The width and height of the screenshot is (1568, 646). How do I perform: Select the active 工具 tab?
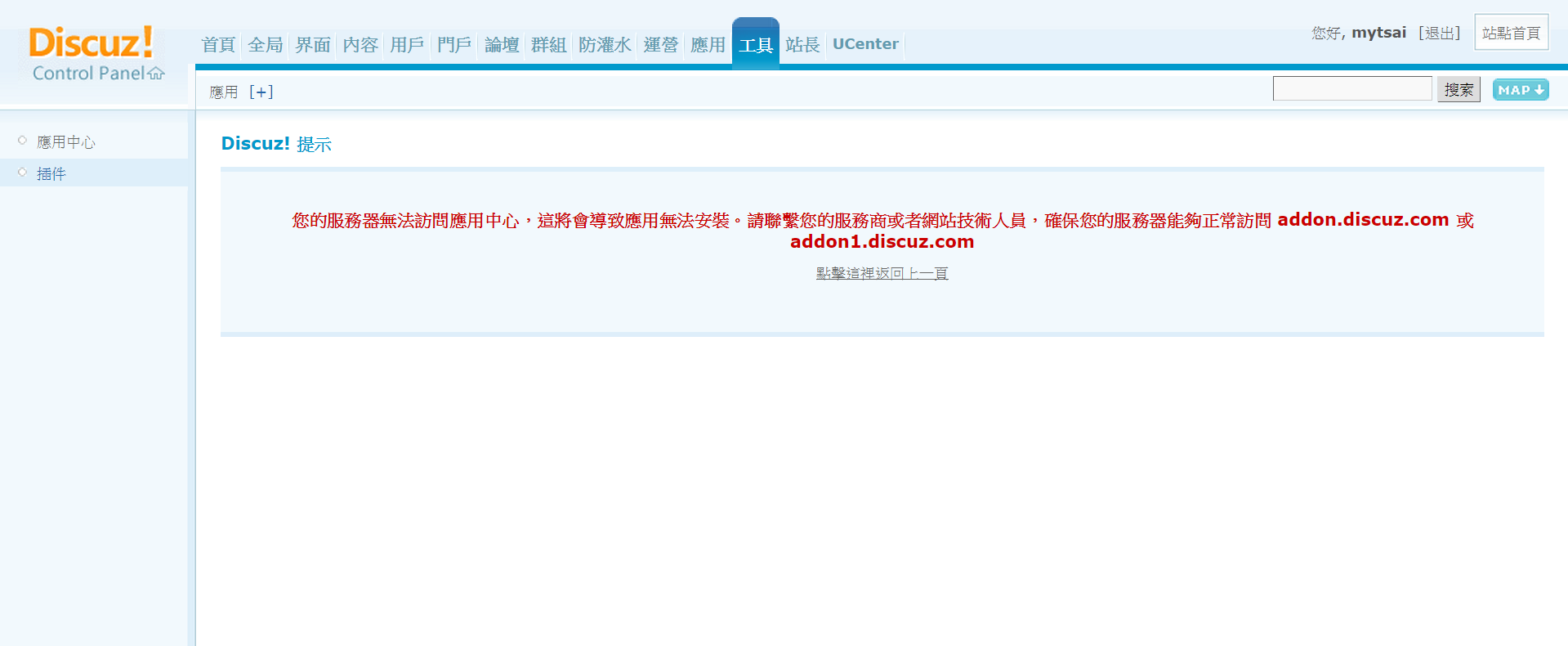pyautogui.click(x=756, y=44)
